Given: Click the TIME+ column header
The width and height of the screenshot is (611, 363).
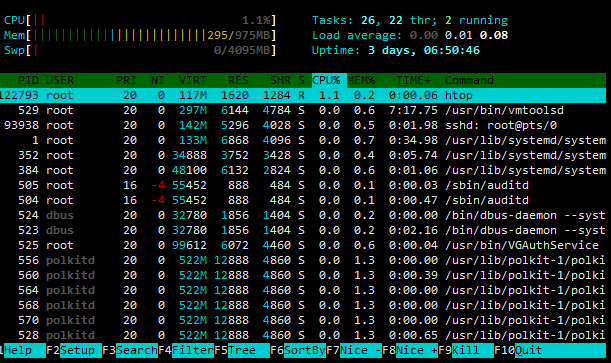Looking at the screenshot, I should tap(413, 80).
